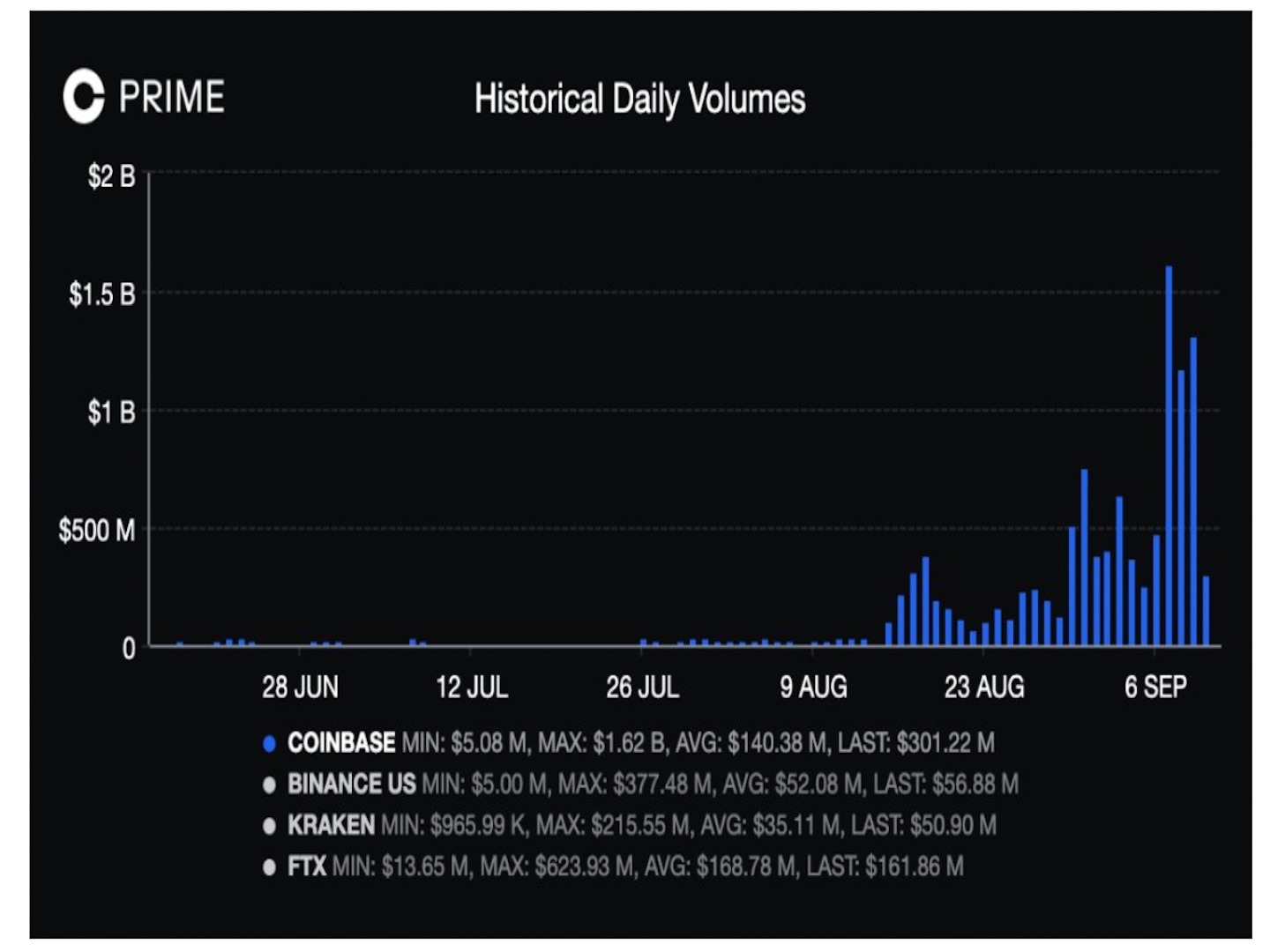Click the $2 B y-axis label
Image resolution: width=1270 pixels, height=952 pixels.
click(111, 176)
